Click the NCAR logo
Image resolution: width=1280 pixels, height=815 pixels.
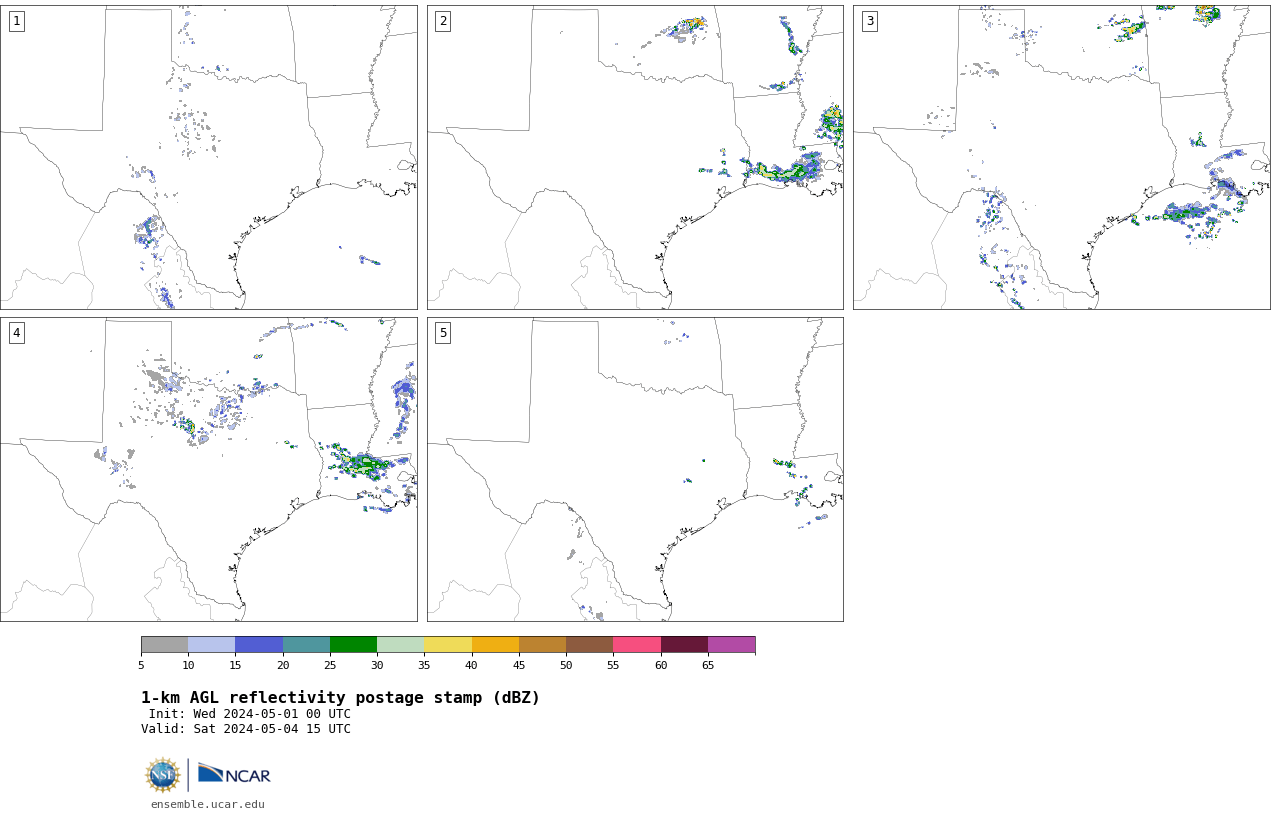click(234, 774)
